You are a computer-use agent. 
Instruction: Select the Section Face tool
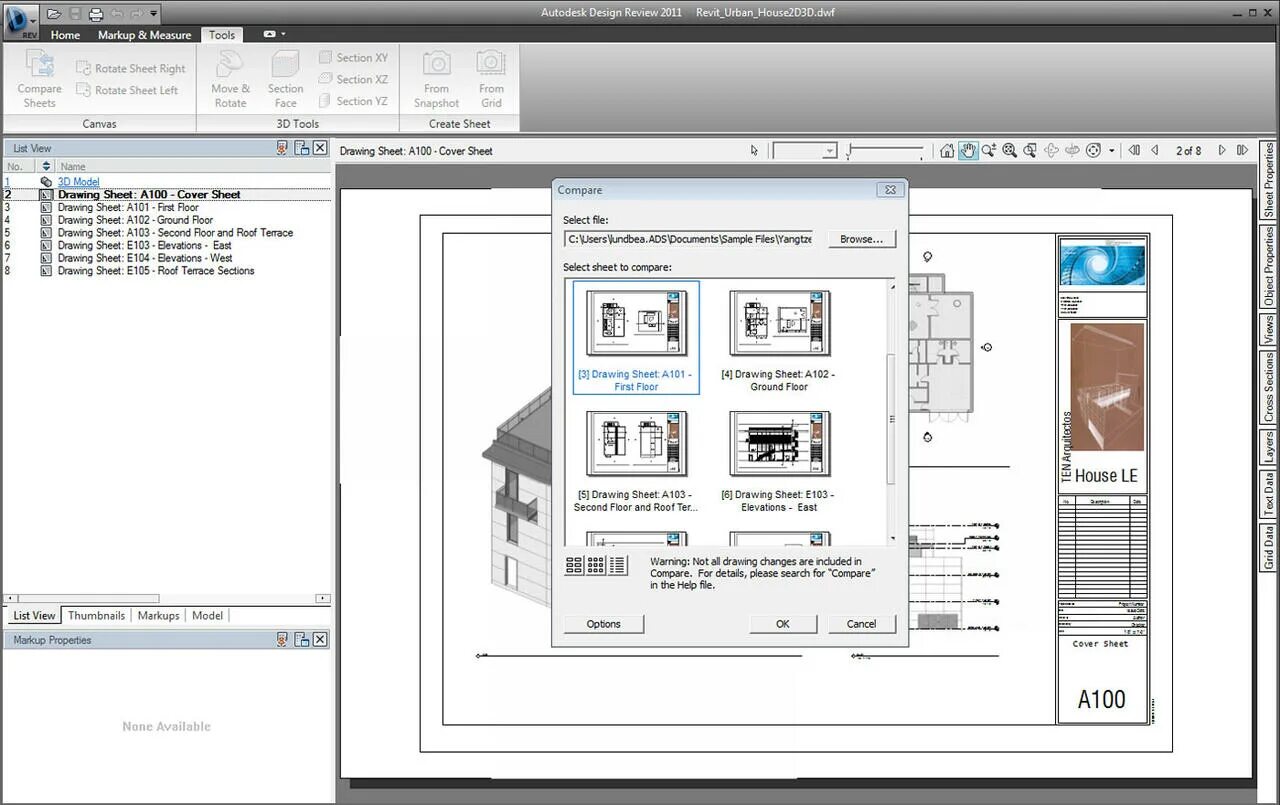(x=286, y=79)
